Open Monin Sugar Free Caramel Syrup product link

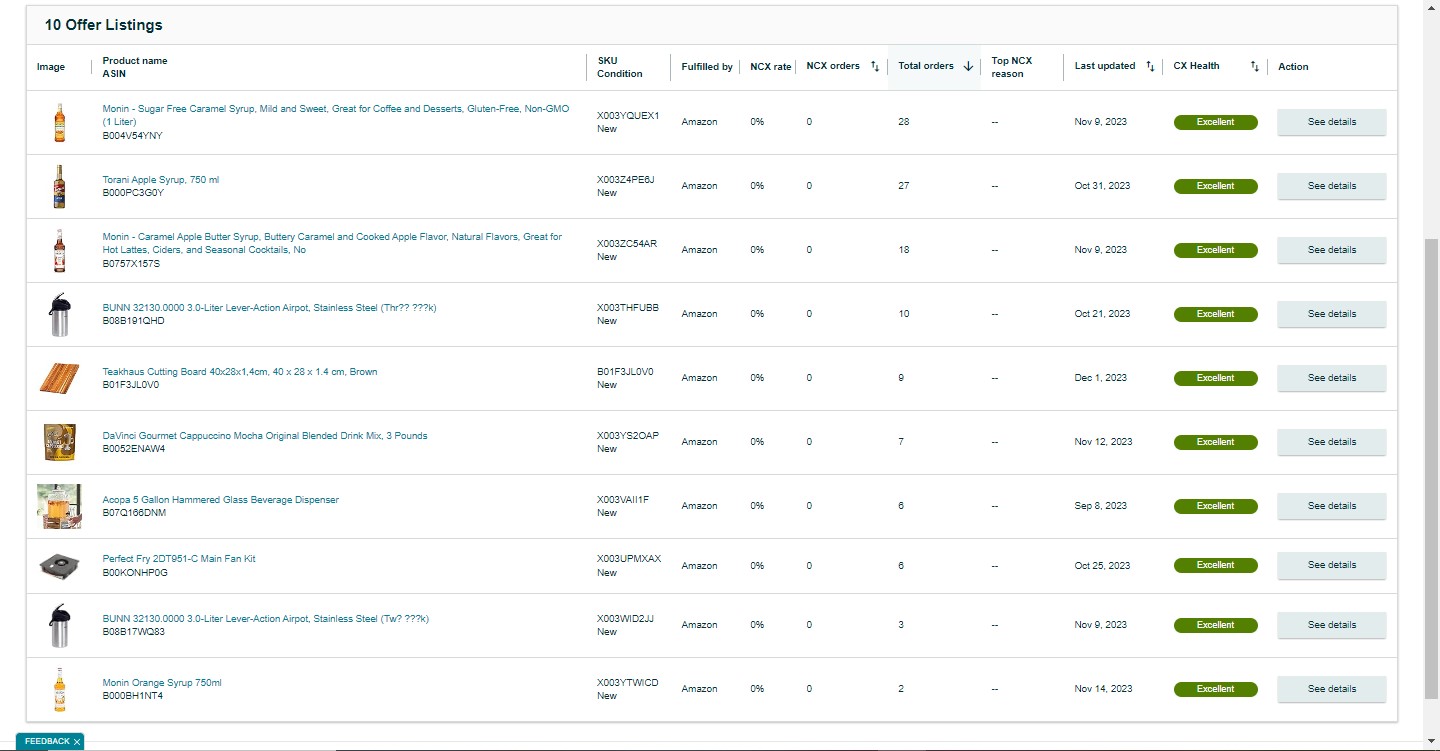(336, 115)
